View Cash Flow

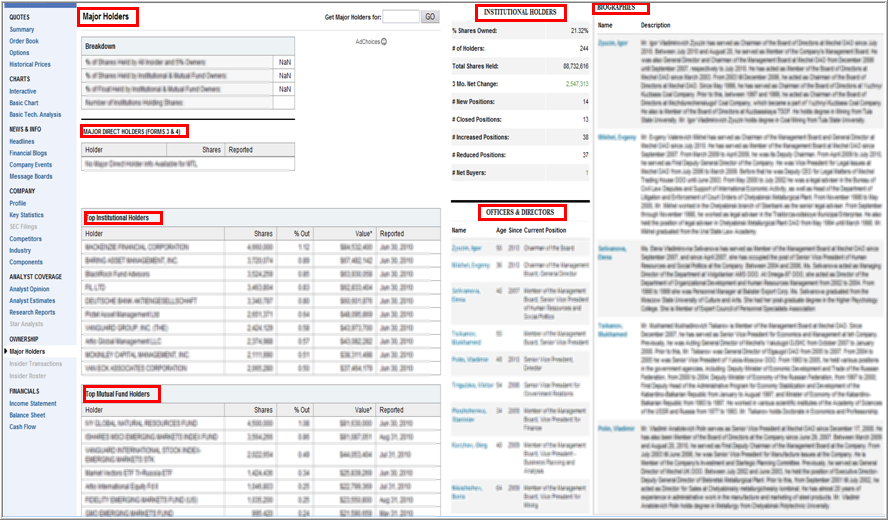point(23,427)
